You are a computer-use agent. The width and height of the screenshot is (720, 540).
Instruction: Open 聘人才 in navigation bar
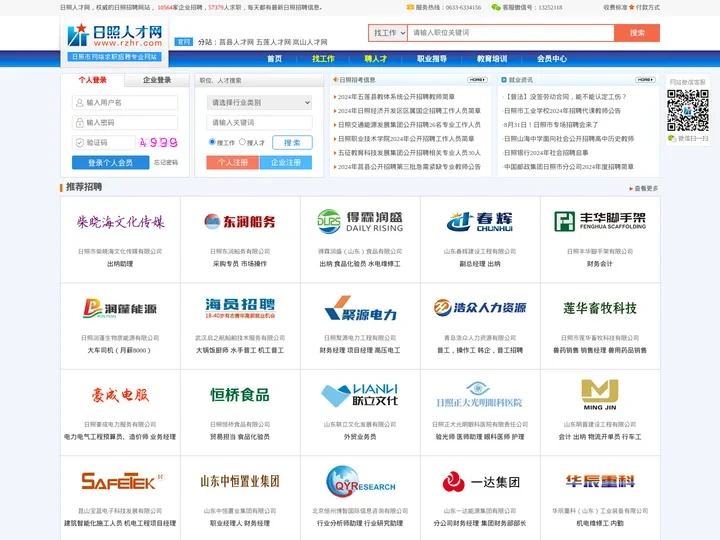376,59
